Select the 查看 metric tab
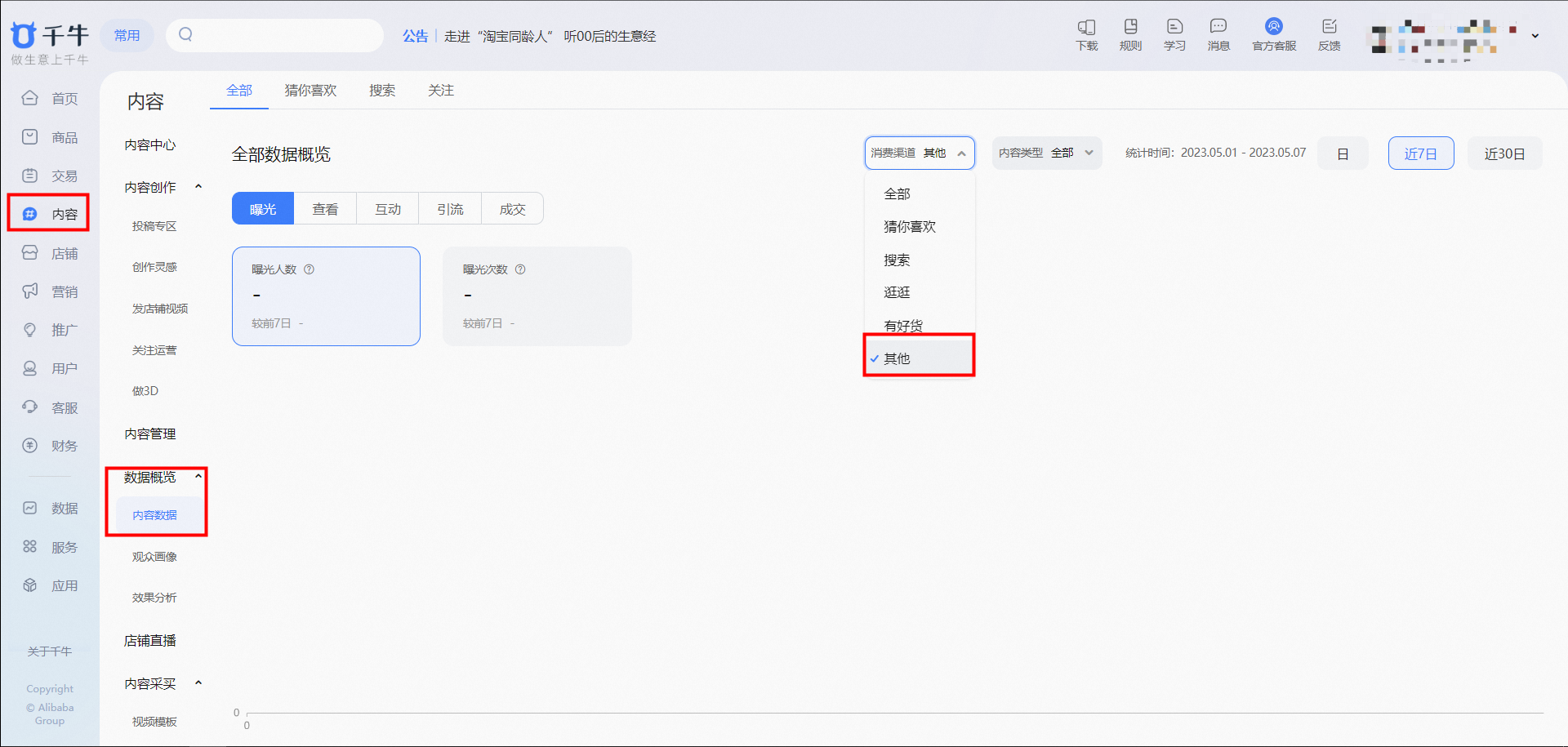The image size is (1568, 747). 325,209
